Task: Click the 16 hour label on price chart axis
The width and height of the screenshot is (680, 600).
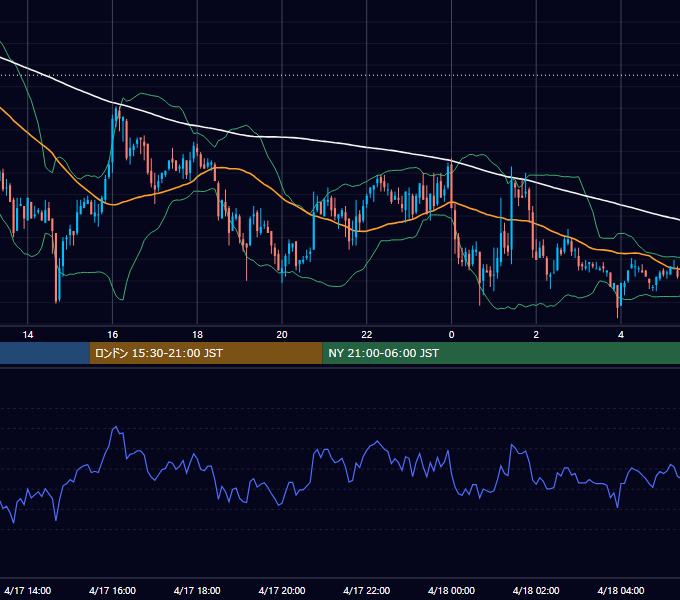Action: tap(112, 335)
